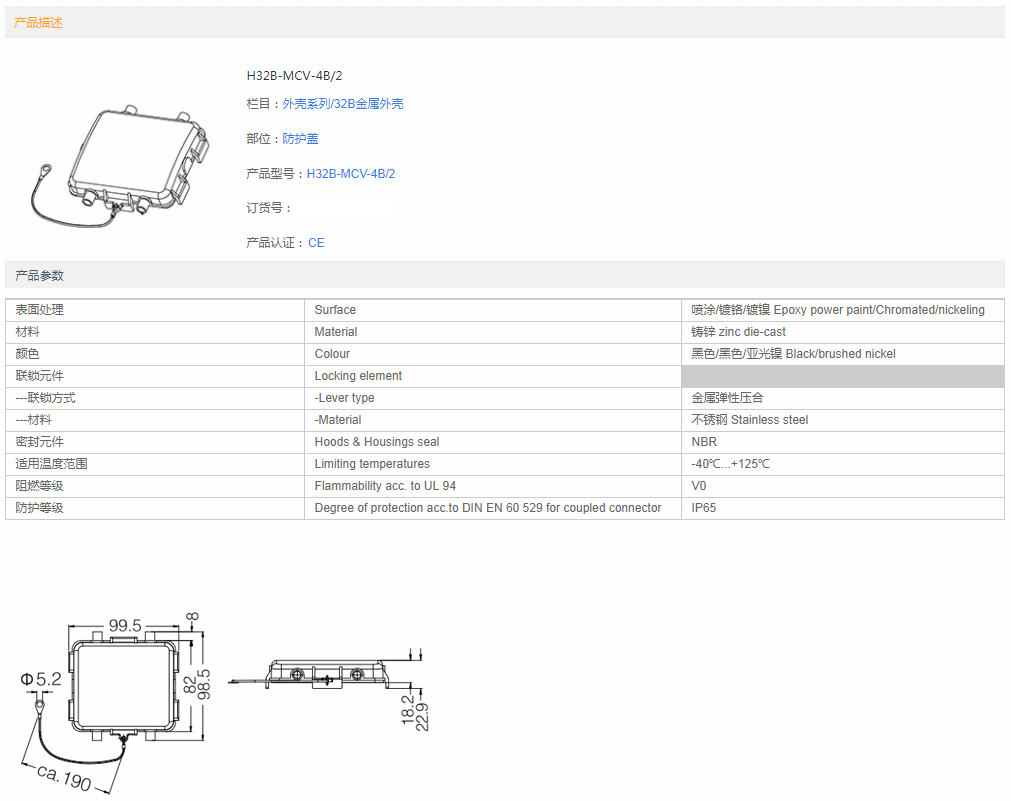This screenshot has width=1011, height=801.
Task: Select the 表面处理 table cell
Action: pyautogui.click(x=40, y=310)
